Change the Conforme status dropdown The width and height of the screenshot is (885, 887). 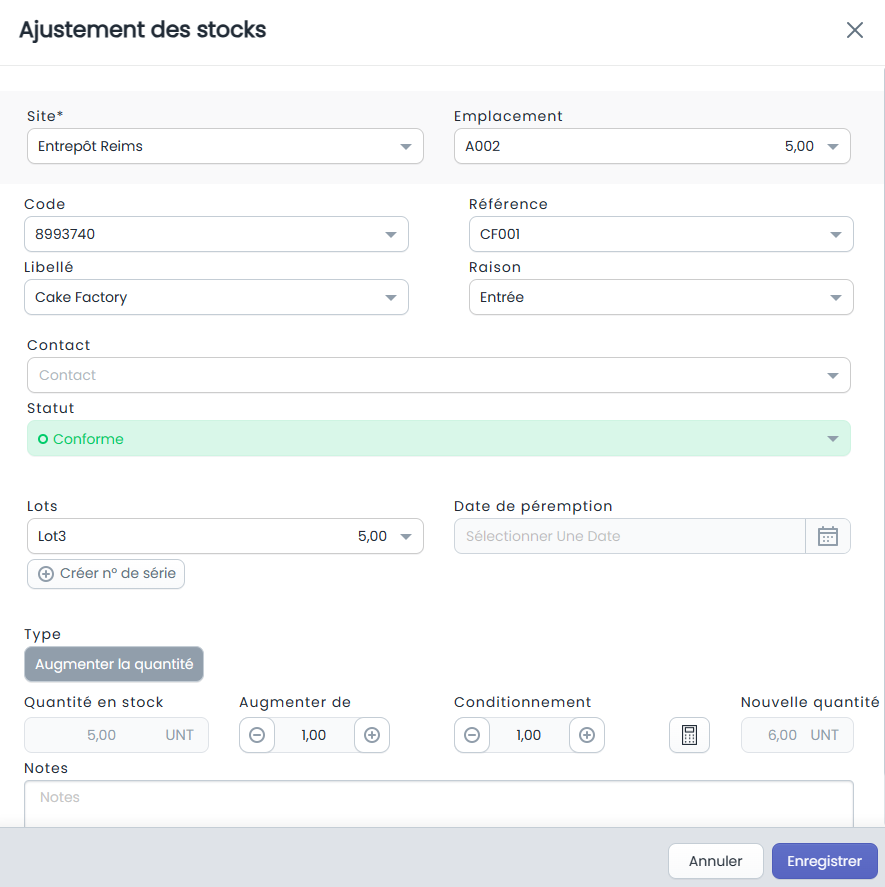439,438
